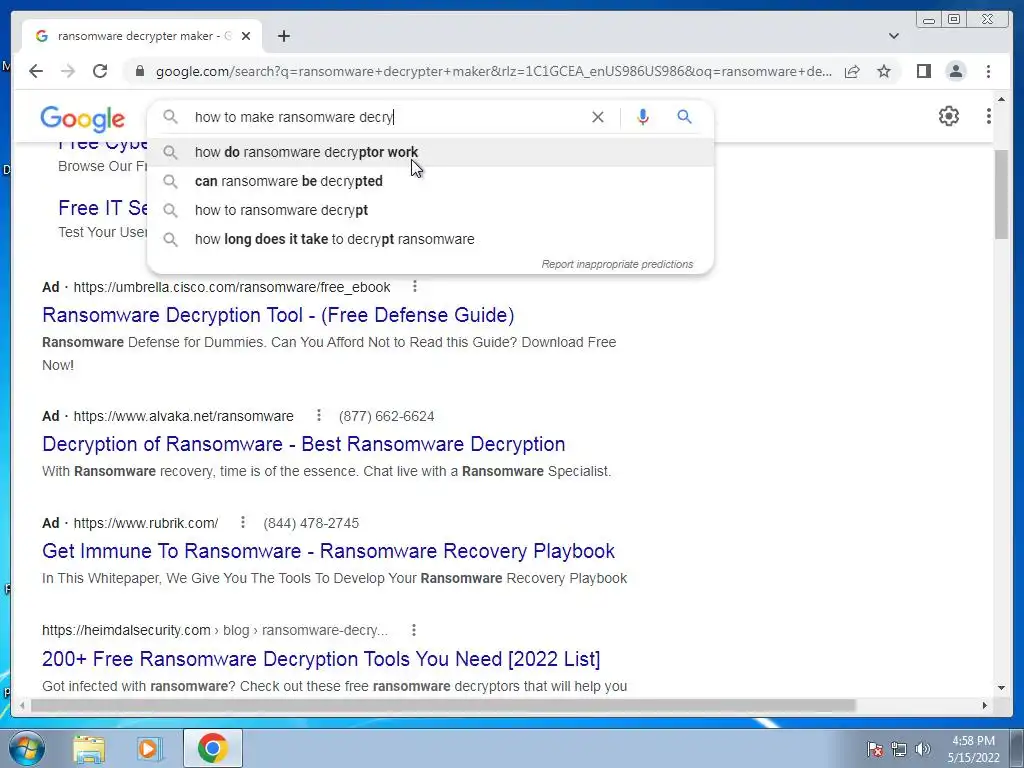
Task: Start a voice search with the microphone
Action: 643,117
